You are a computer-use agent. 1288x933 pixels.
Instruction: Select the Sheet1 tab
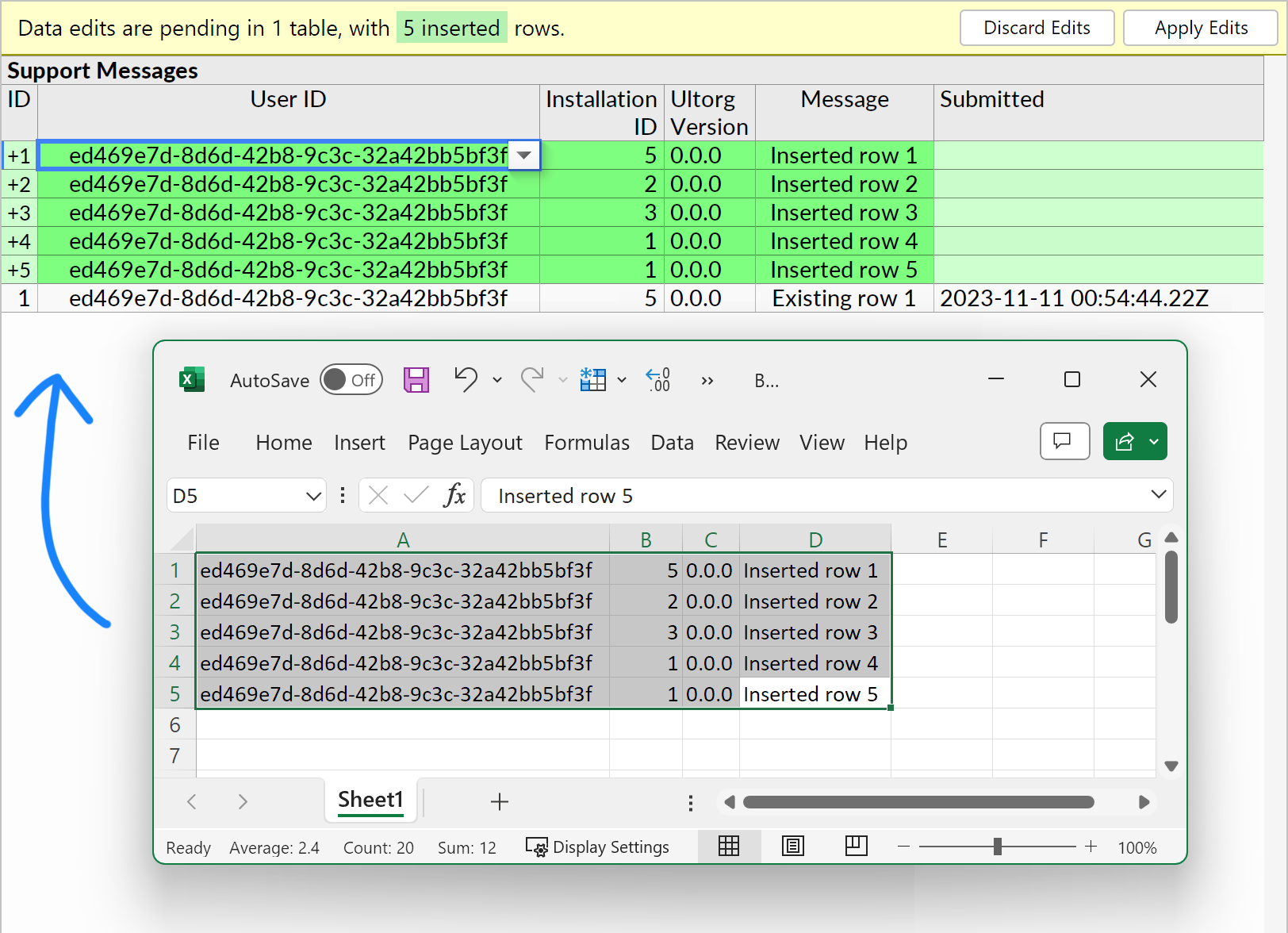point(370,801)
